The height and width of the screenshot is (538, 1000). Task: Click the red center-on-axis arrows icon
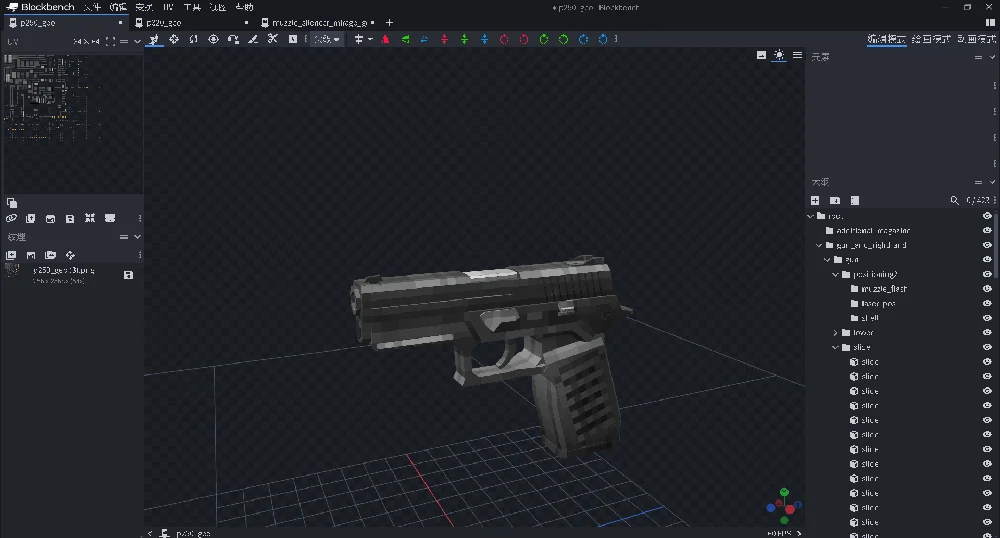445,40
